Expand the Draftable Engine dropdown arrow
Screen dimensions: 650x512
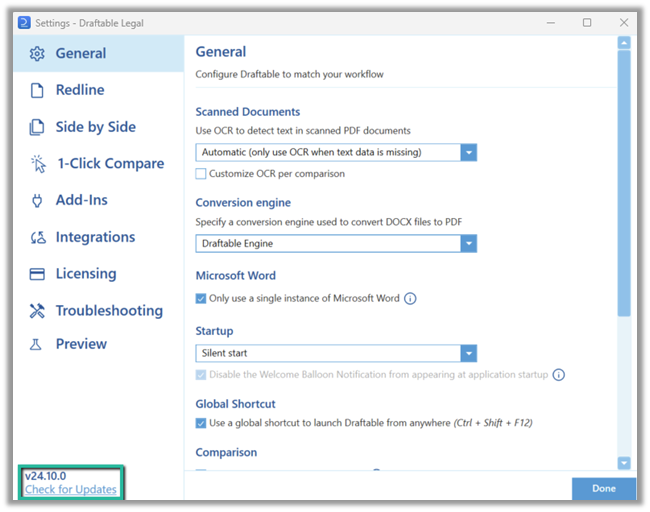(468, 244)
